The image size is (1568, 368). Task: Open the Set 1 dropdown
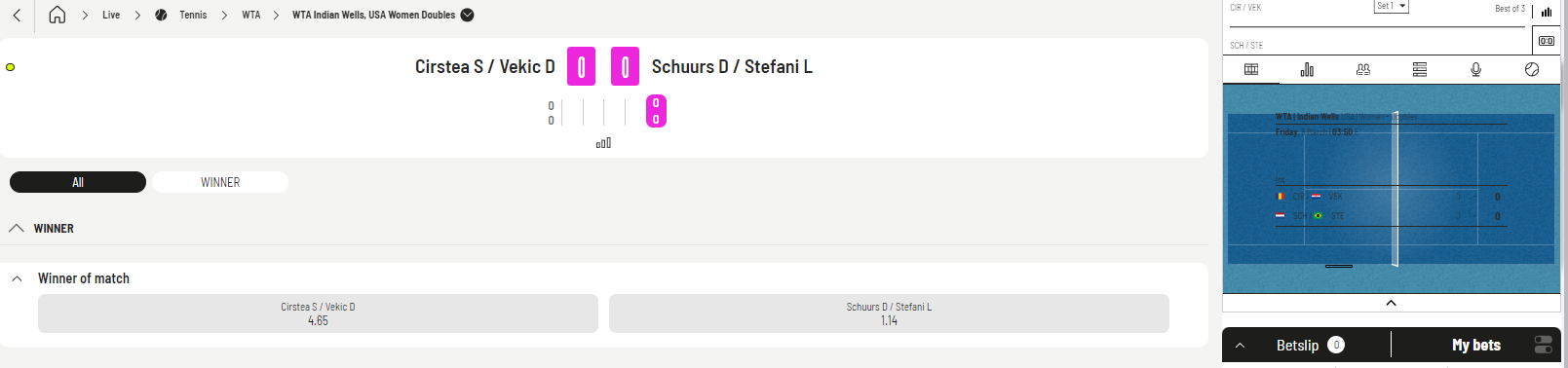click(x=1392, y=6)
